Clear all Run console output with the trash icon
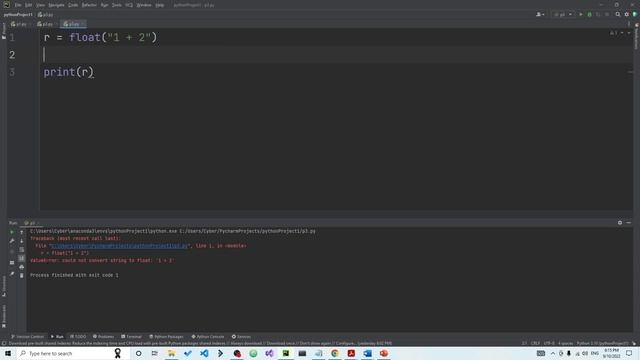This screenshot has width=640, height=360. pyautogui.click(x=22, y=276)
